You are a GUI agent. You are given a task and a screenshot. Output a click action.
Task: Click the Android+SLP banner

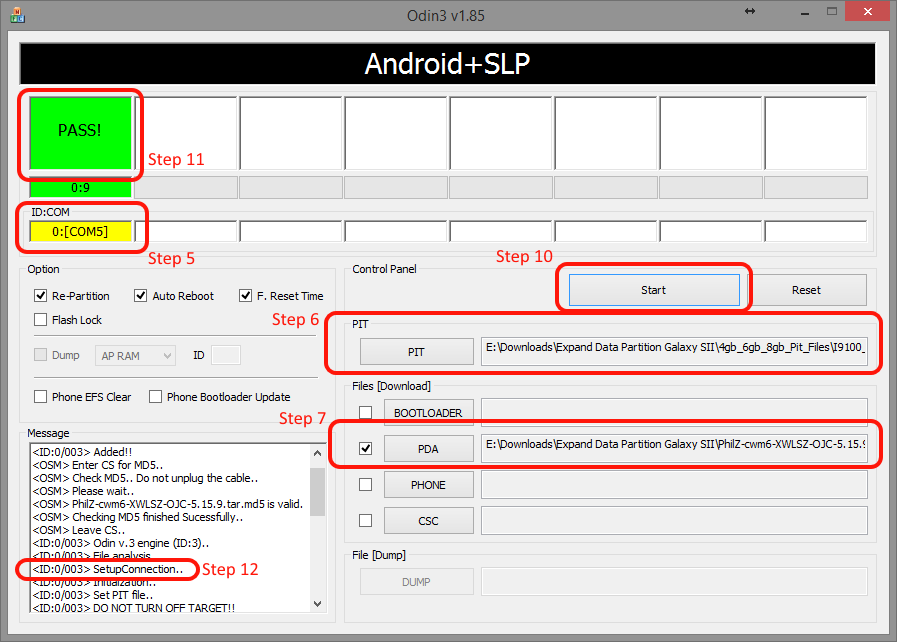point(447,64)
